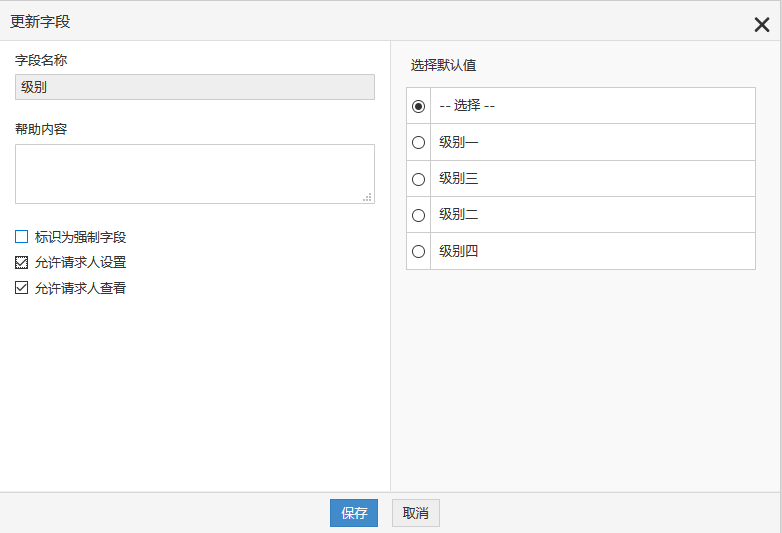Close the 更新字段 dialog with the X icon

762,25
